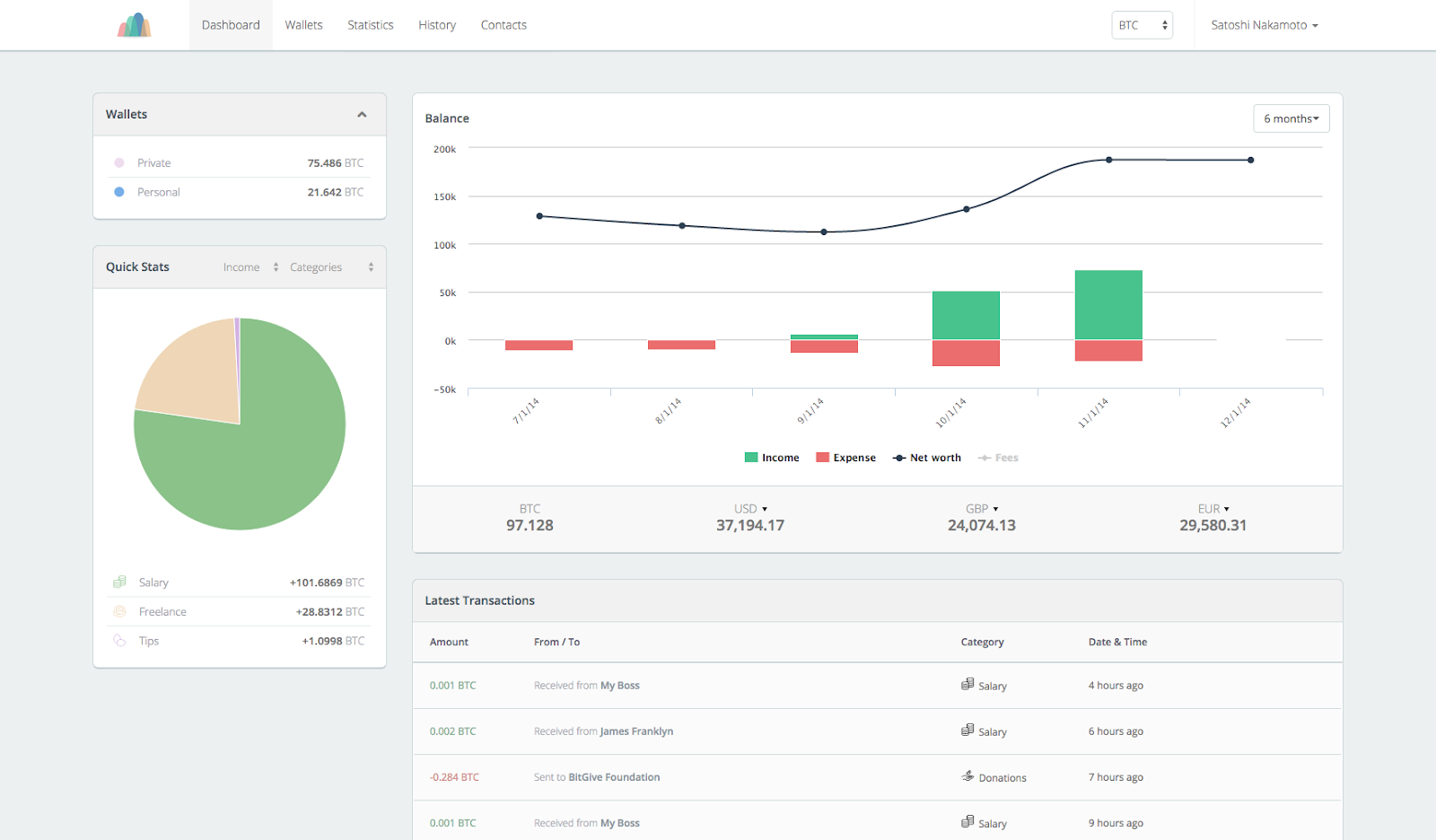The image size is (1436, 840).
Task: Toggle the Net worth line in legend
Action: (927, 458)
